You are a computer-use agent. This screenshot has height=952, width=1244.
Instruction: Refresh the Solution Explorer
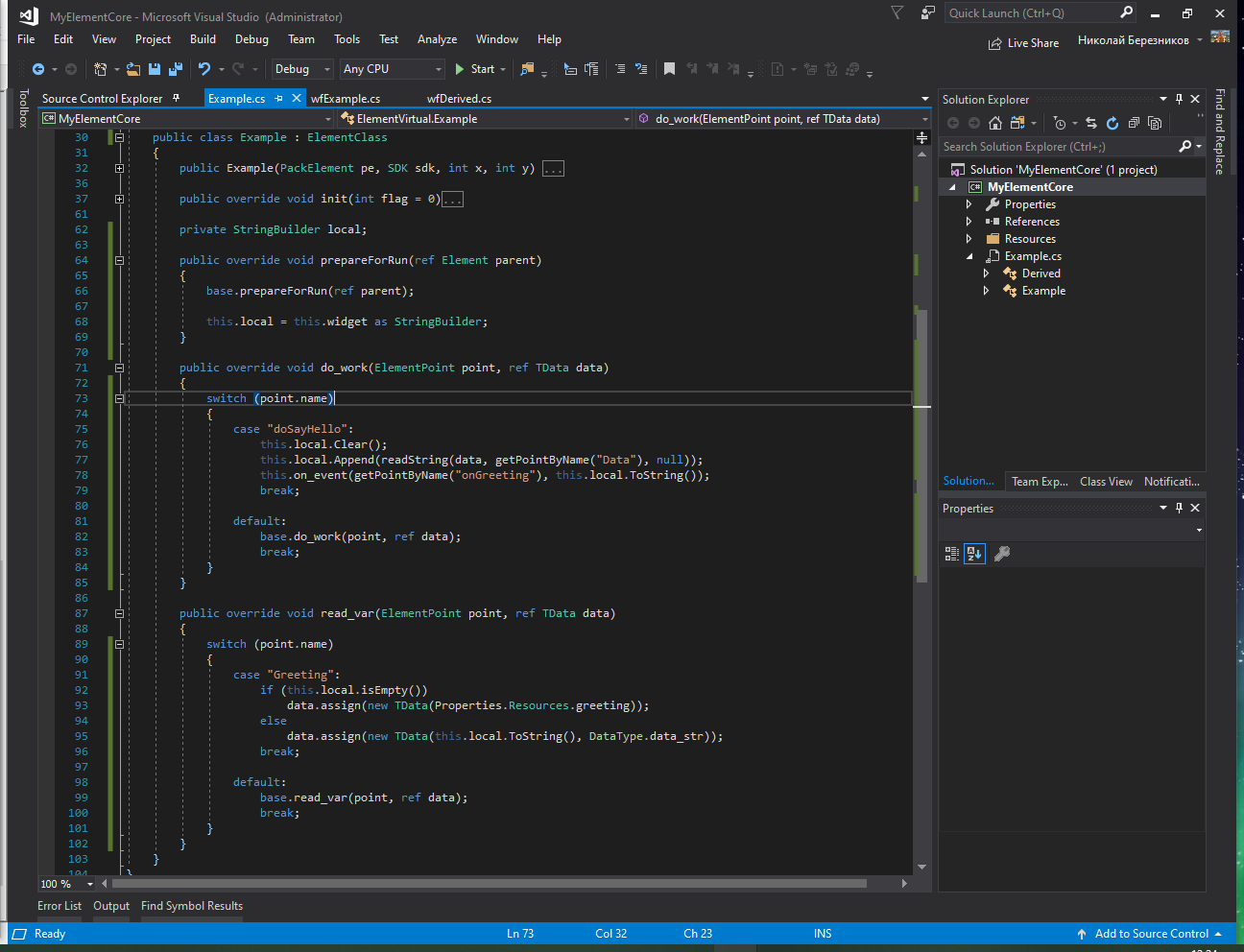click(1112, 123)
